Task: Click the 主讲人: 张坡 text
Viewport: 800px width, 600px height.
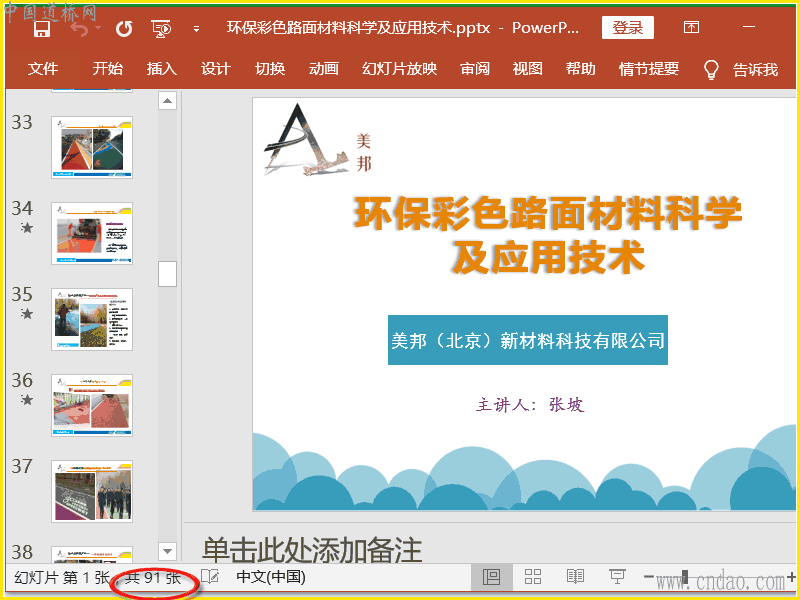Action: point(530,405)
